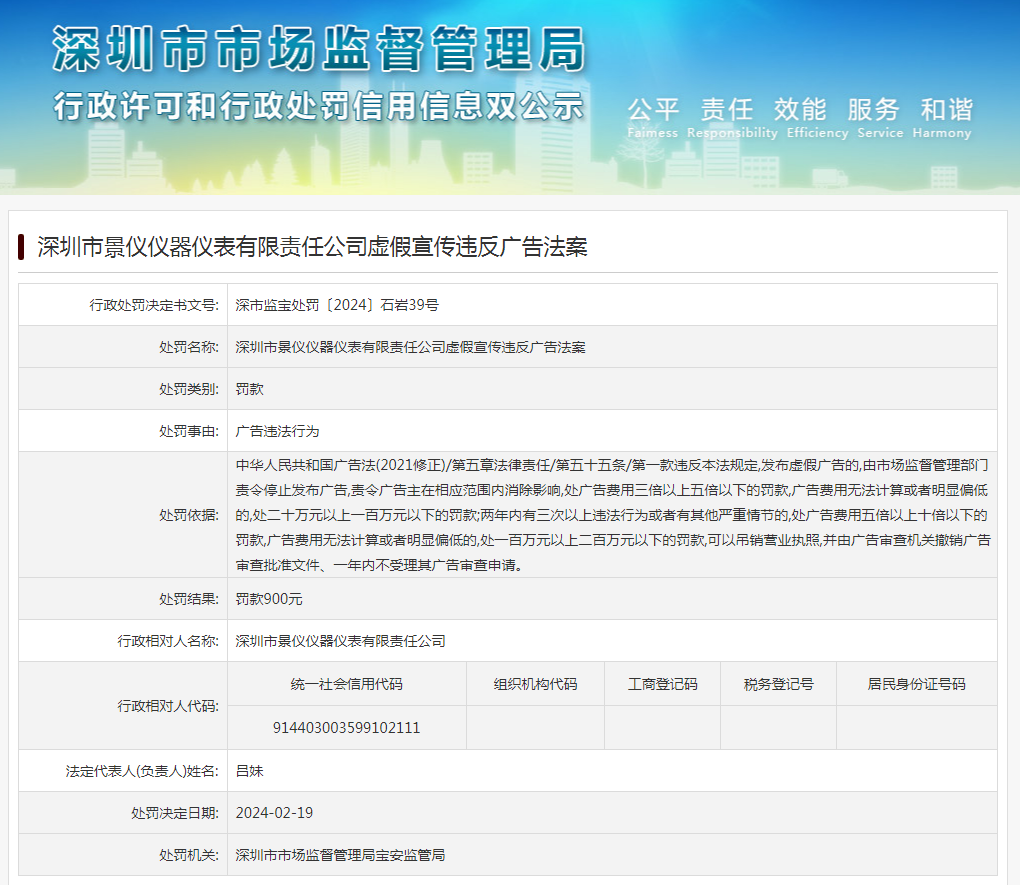The image size is (1020, 885).
Task: Click the 宝安监管局 penalty authority value
Action: 340,855
